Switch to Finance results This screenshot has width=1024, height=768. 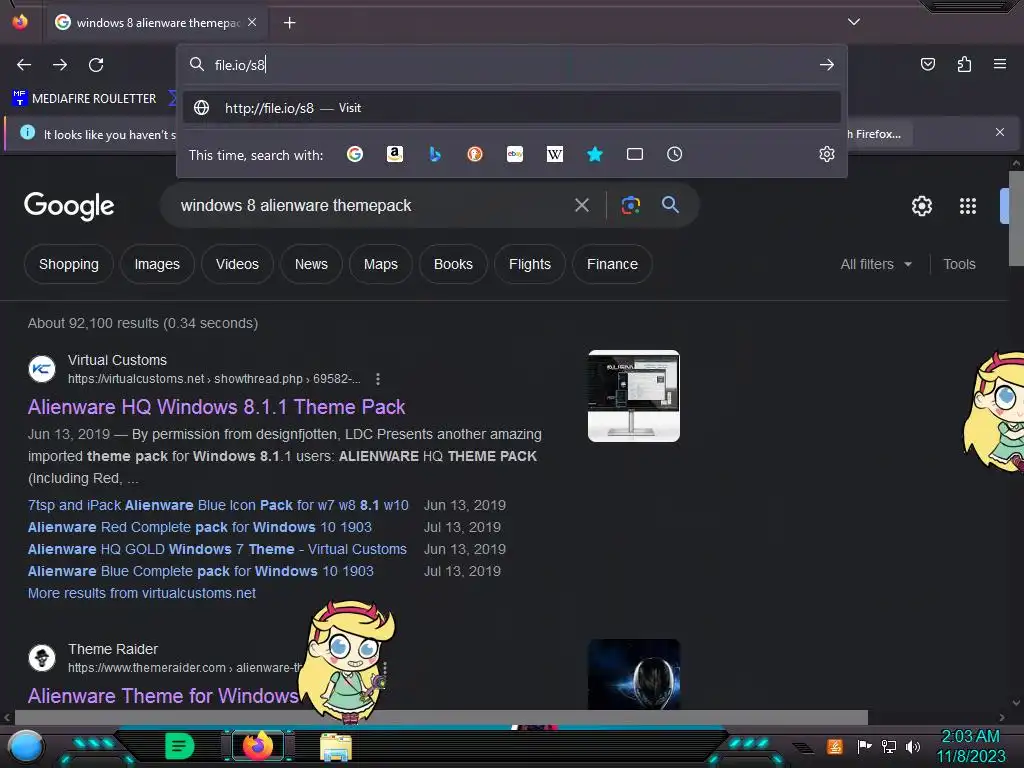pyautogui.click(x=612, y=264)
